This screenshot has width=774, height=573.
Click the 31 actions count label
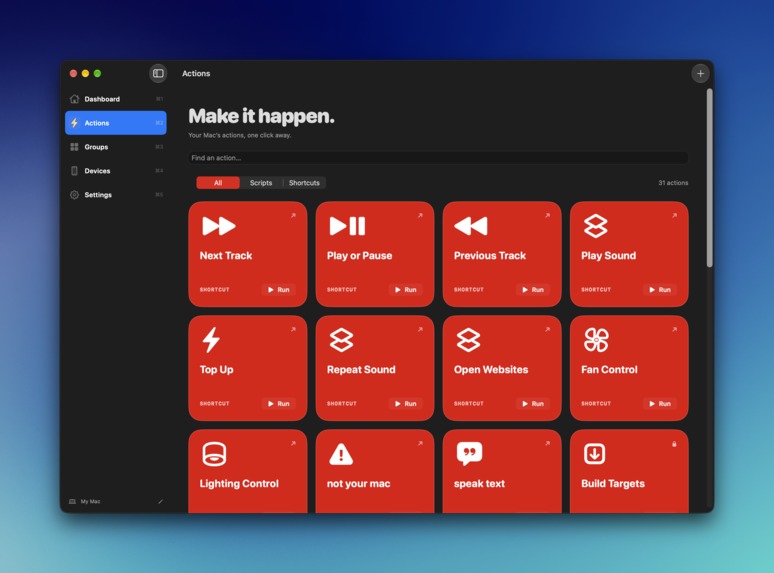[x=673, y=183]
